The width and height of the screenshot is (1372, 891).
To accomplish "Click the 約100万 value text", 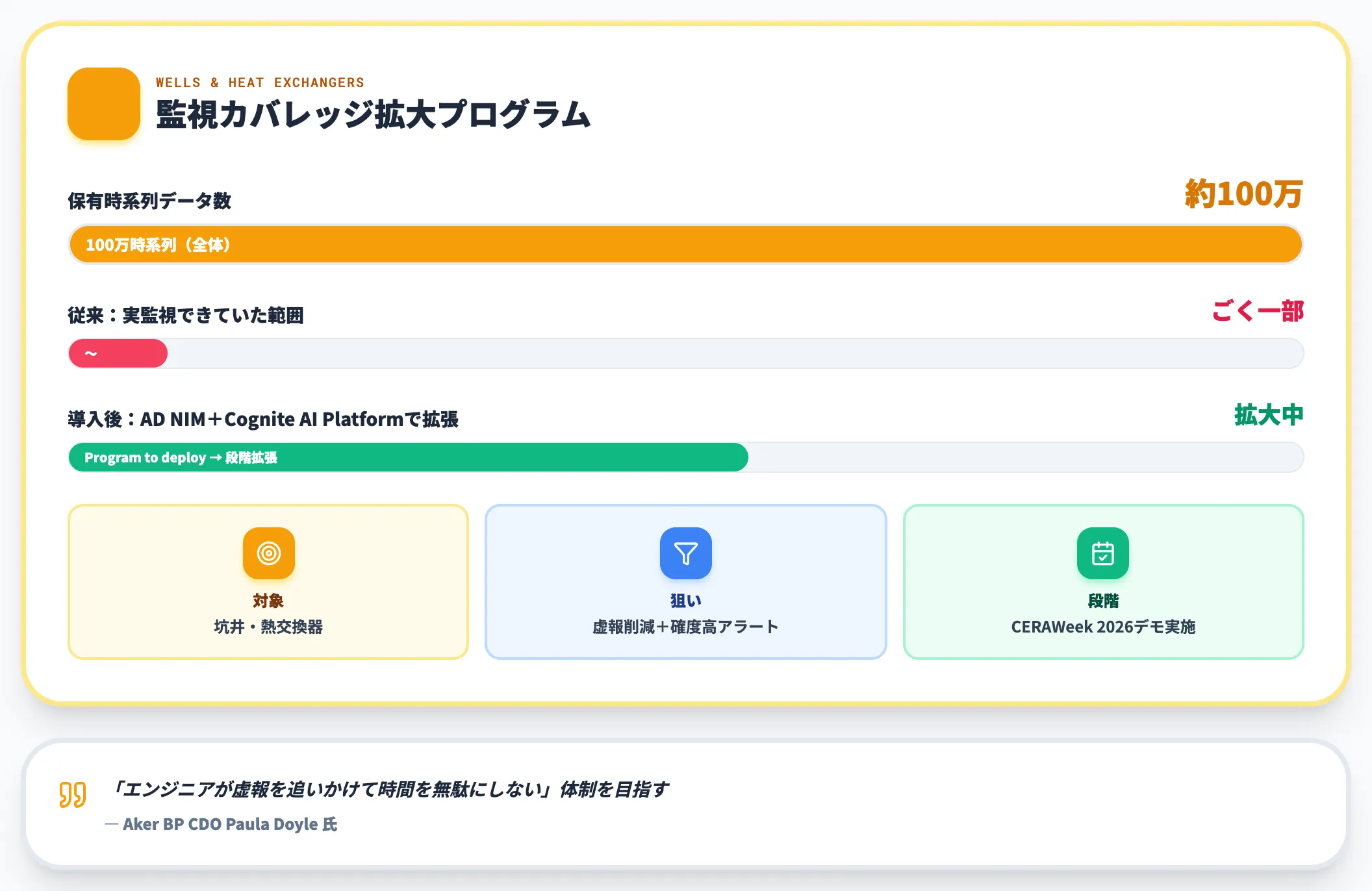I will coord(1243,194).
